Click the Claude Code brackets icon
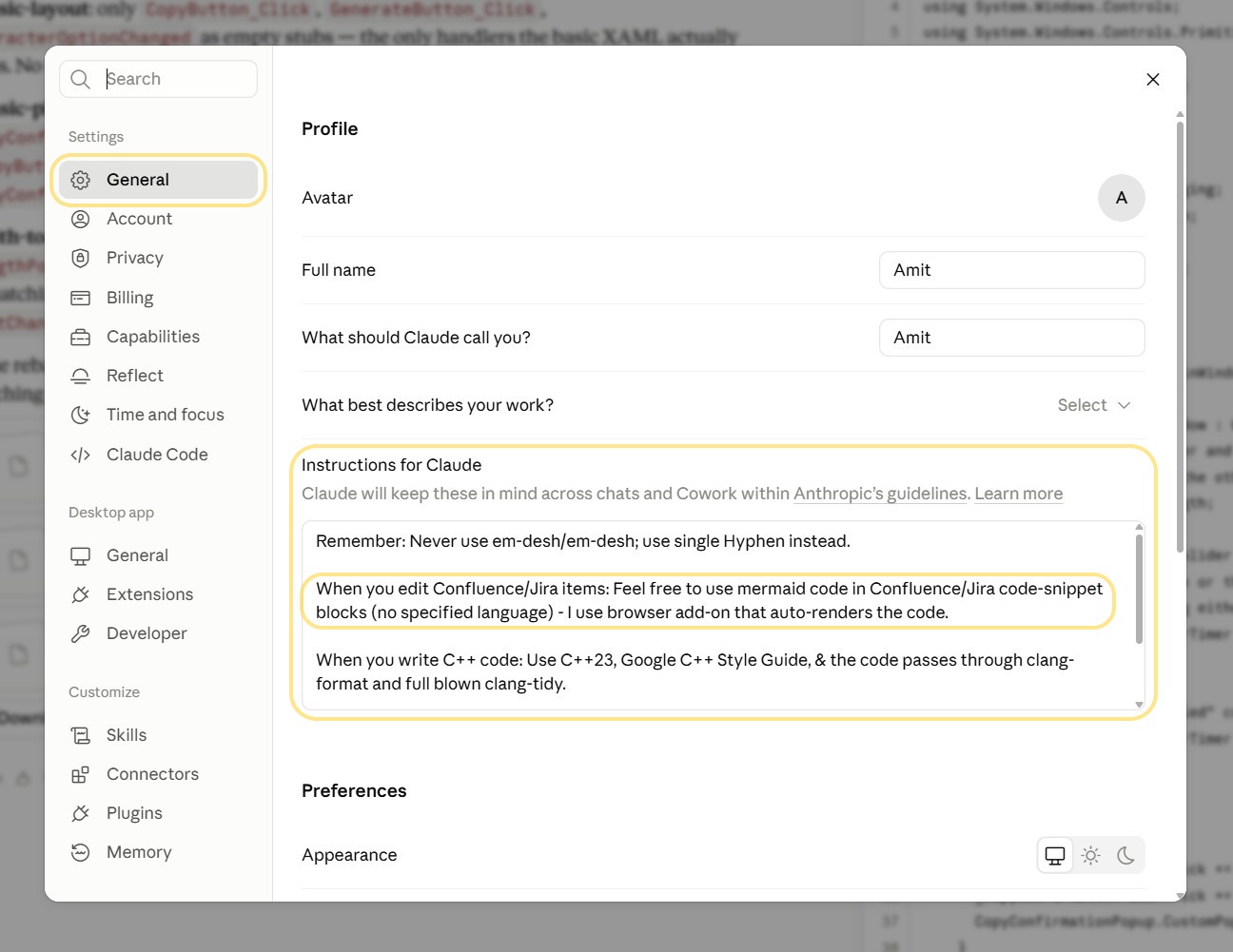 pyautogui.click(x=81, y=455)
